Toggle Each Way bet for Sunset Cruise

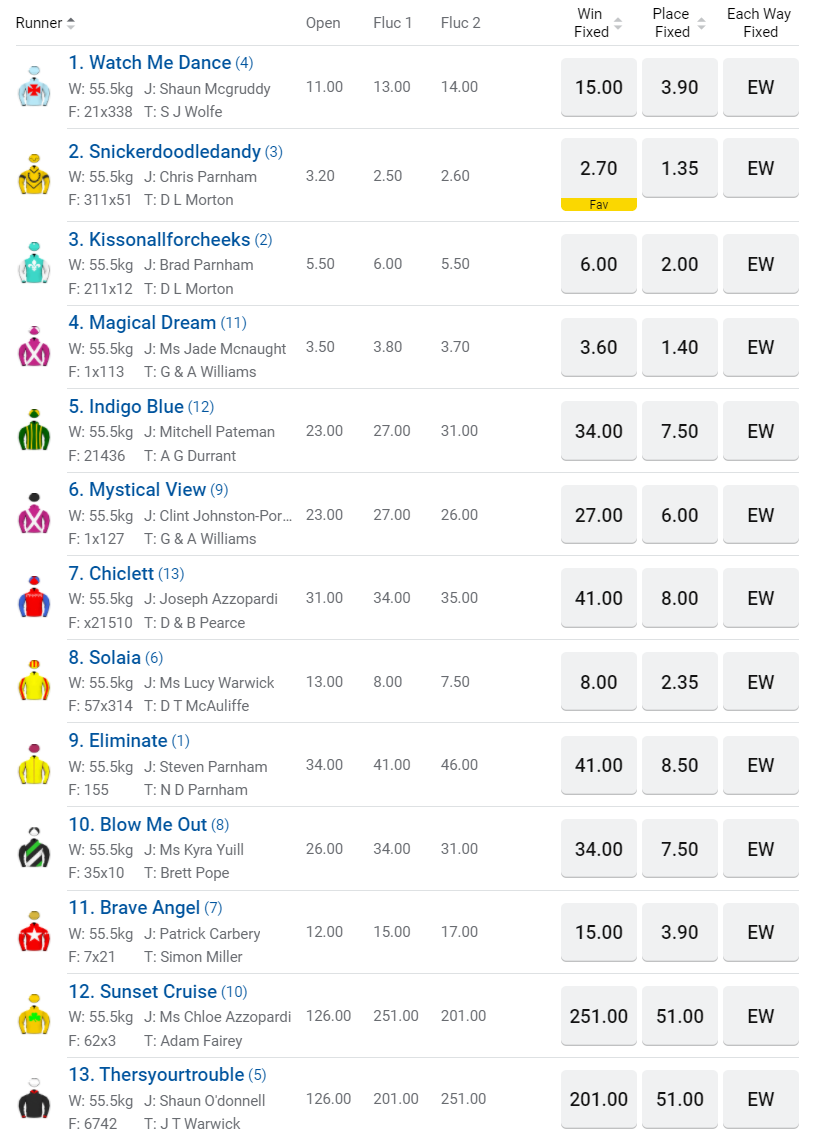(x=761, y=1016)
